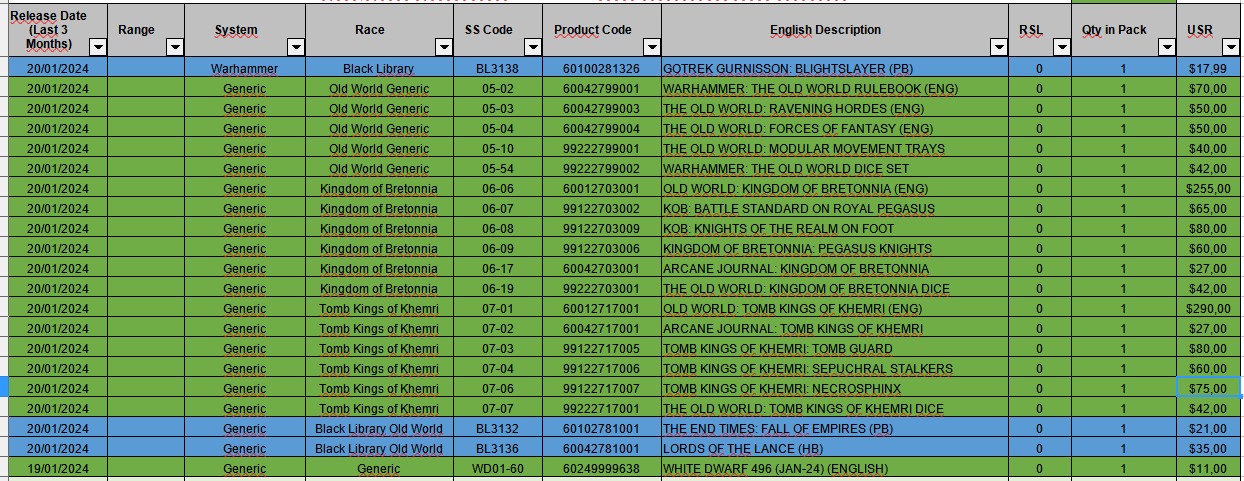Open the Qty in Pack filter dropdown
The height and width of the screenshot is (481, 1244).
click(x=1166, y=47)
